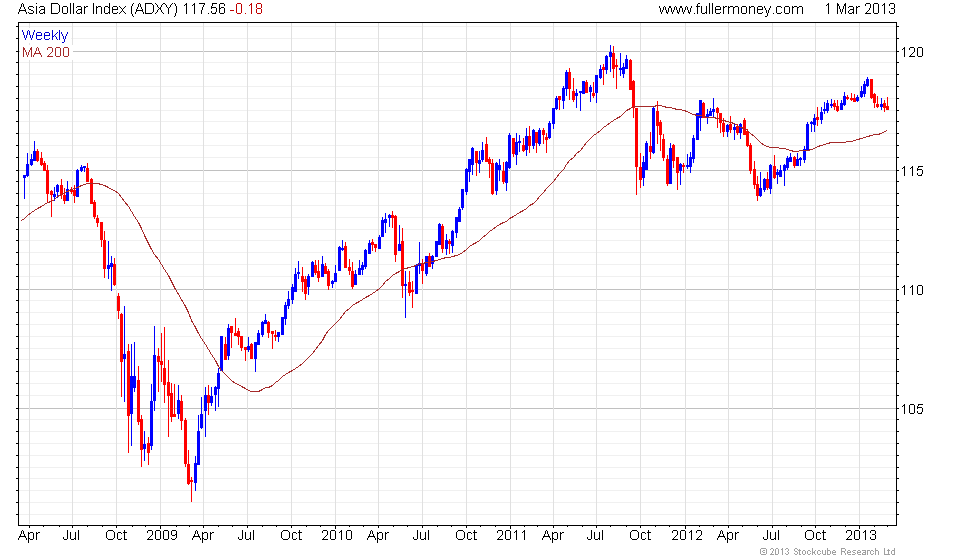Click the '110' price axis label
Image resolution: width=980 pixels, height=560 pixels.
[x=912, y=290]
